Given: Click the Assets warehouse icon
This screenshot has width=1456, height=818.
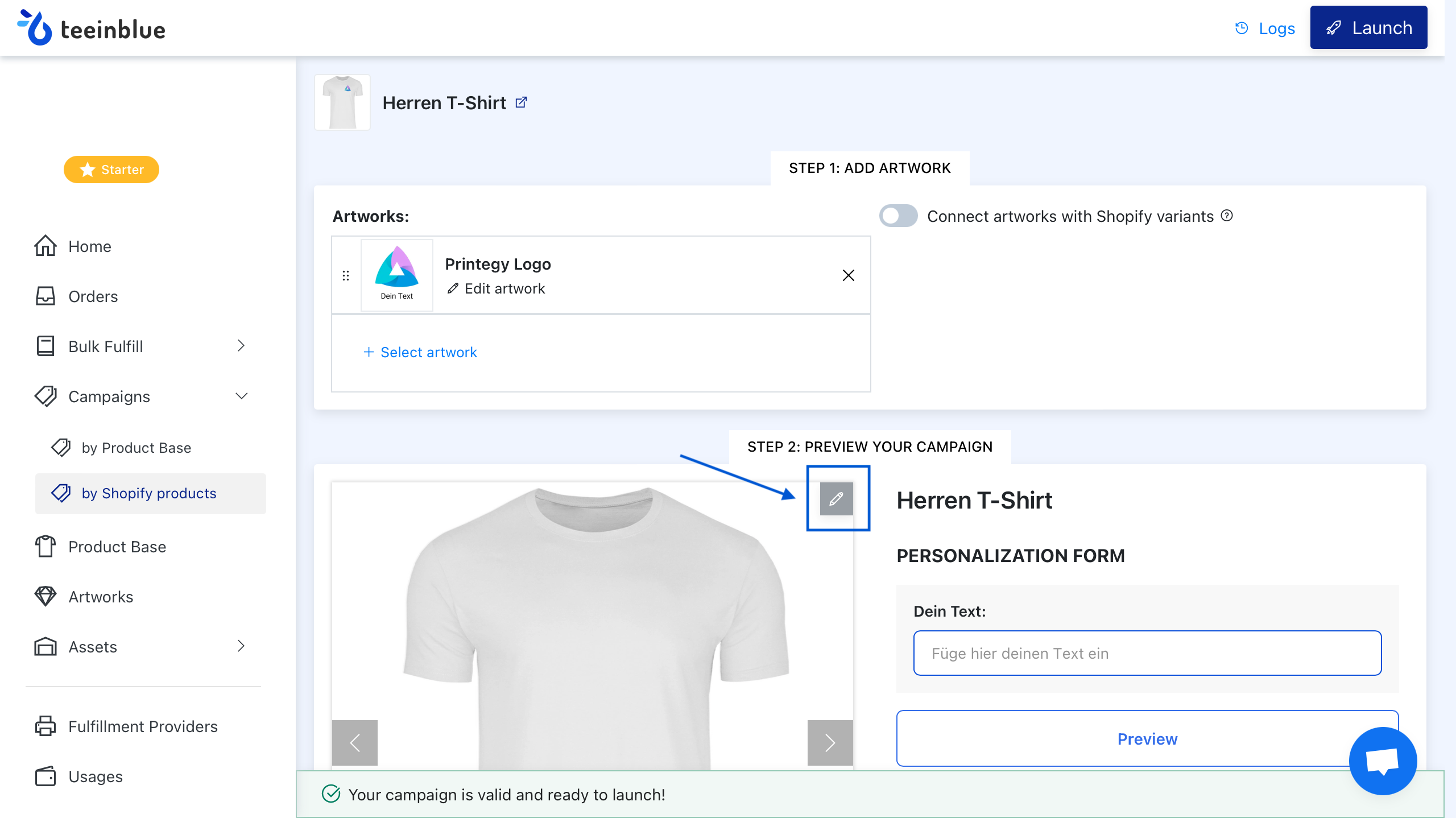Looking at the screenshot, I should 45,646.
